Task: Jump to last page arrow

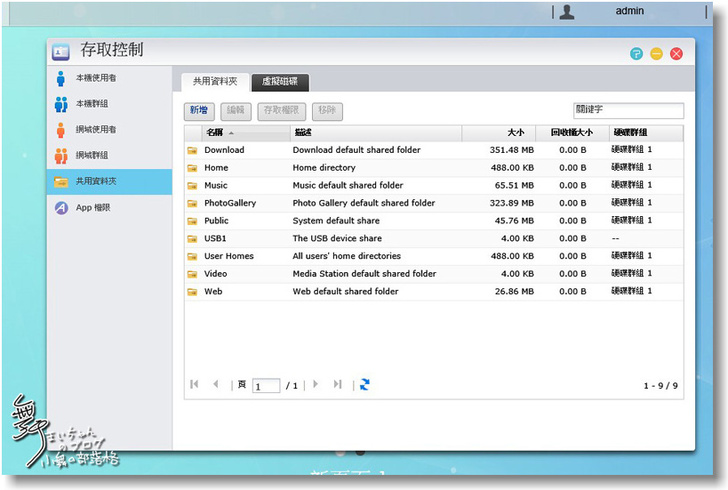Action: pyautogui.click(x=338, y=384)
